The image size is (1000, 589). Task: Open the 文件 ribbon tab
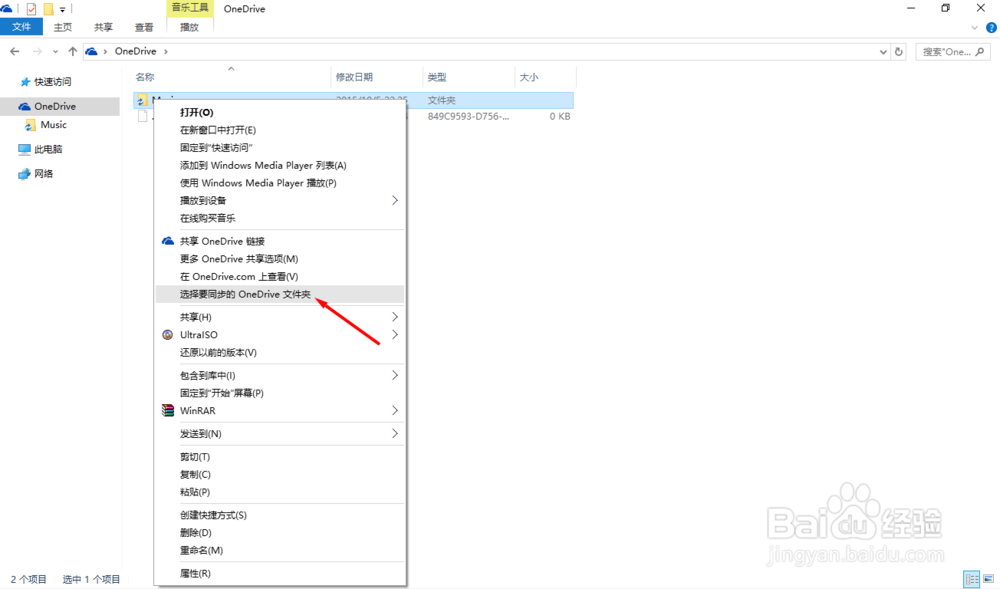[x=21, y=27]
